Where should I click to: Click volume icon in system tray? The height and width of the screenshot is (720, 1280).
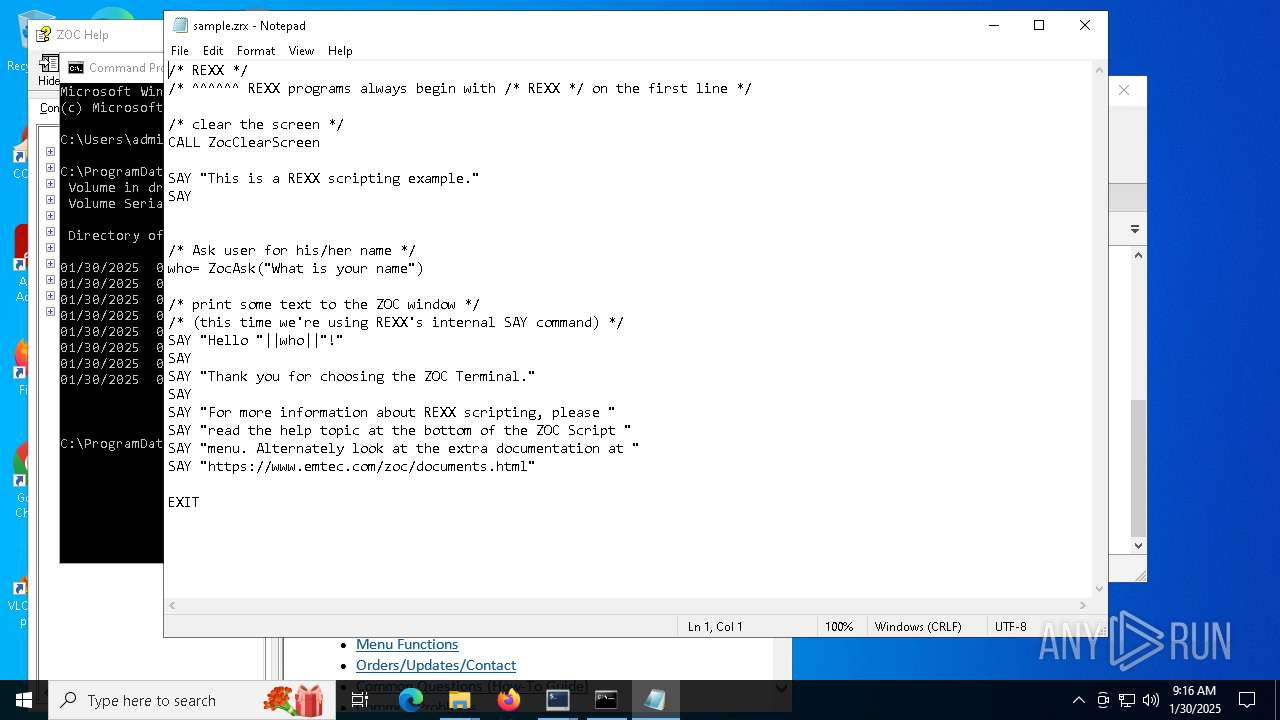[x=1151, y=700]
